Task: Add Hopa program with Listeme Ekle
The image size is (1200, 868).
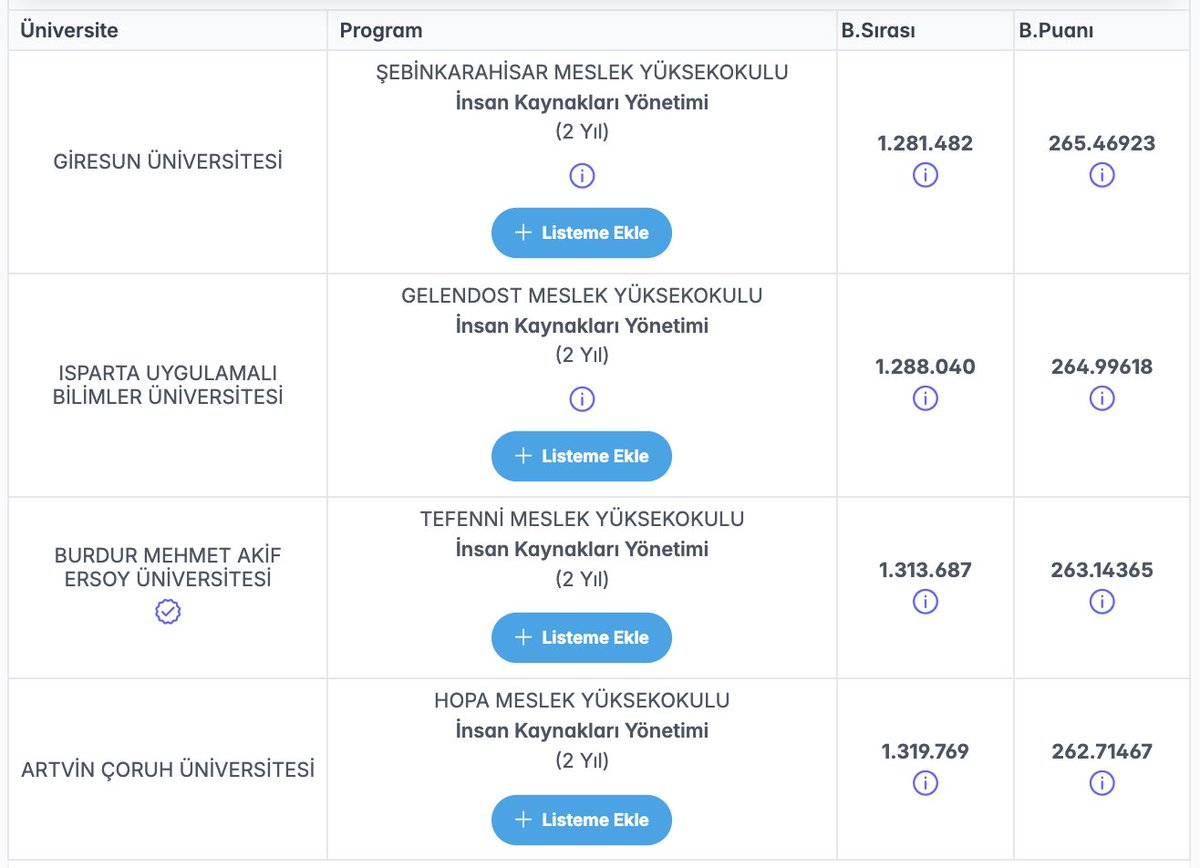Action: 582,820
